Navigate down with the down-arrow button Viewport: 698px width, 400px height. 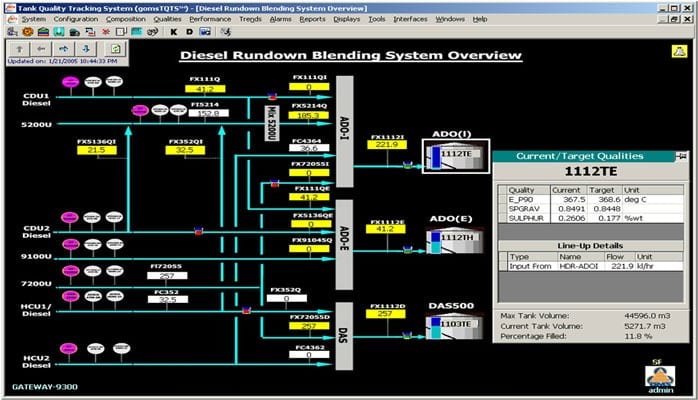click(x=86, y=49)
